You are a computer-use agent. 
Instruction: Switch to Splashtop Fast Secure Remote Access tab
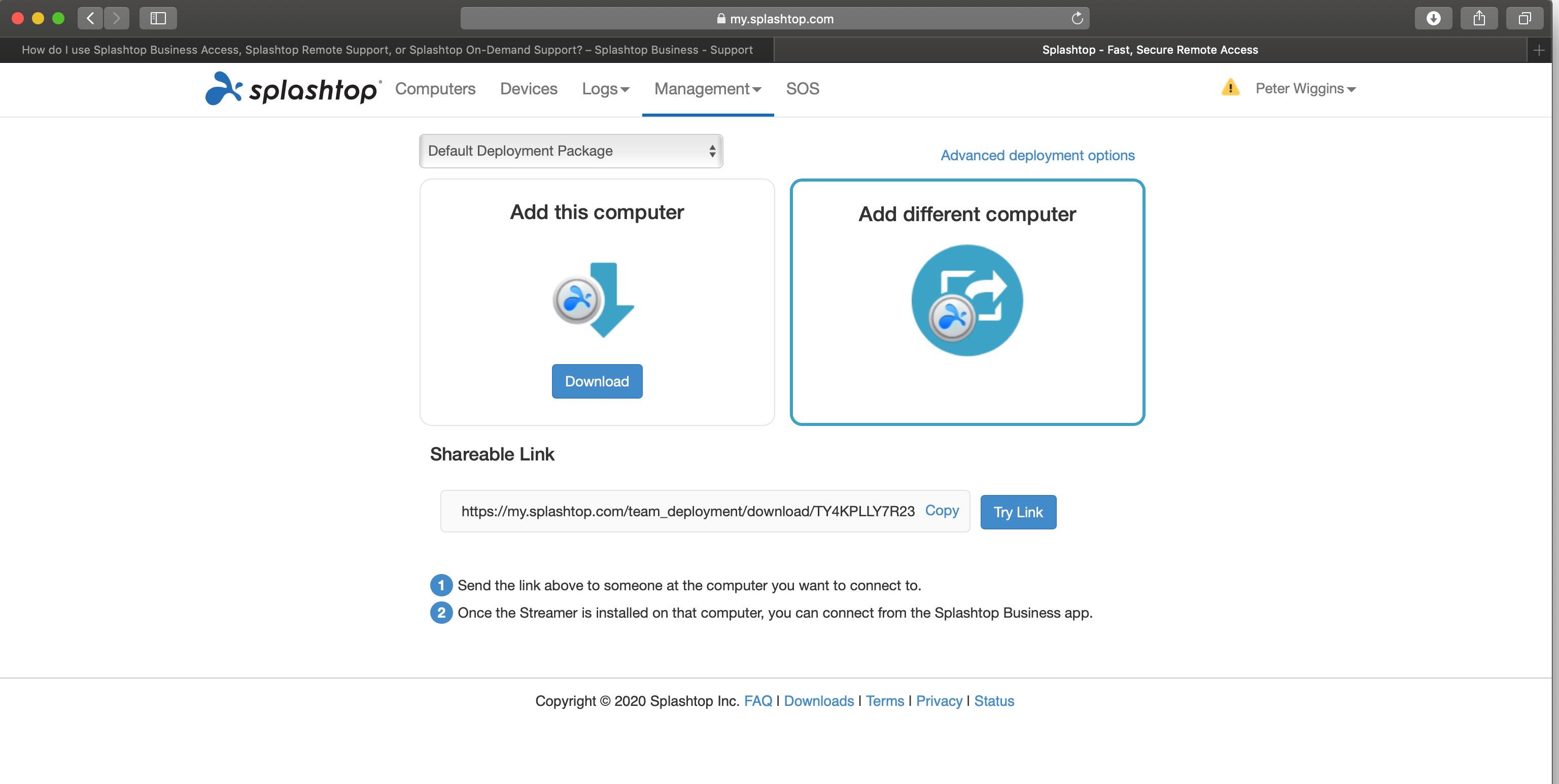[1150, 50]
